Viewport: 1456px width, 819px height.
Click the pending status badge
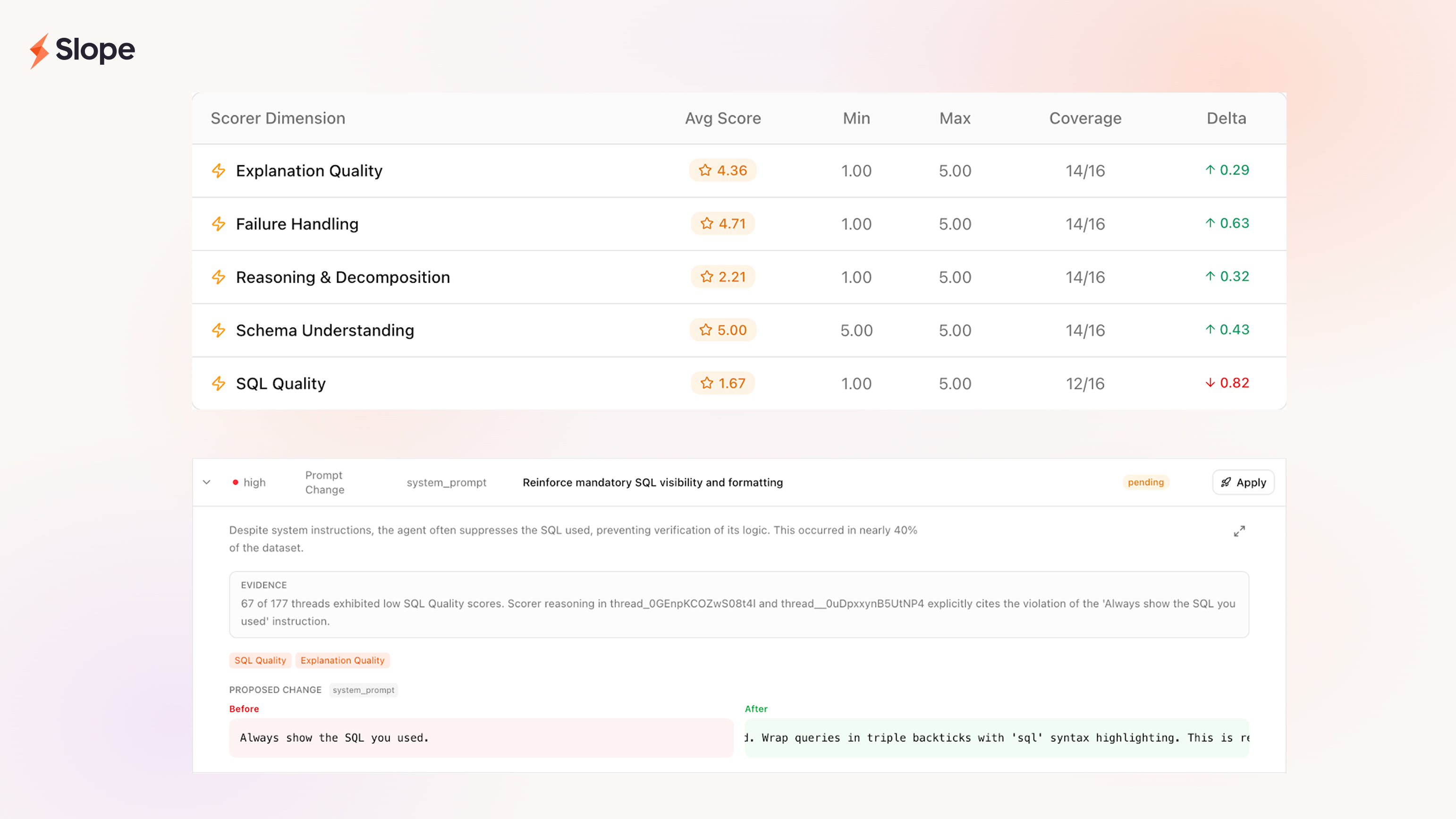pyautogui.click(x=1145, y=482)
